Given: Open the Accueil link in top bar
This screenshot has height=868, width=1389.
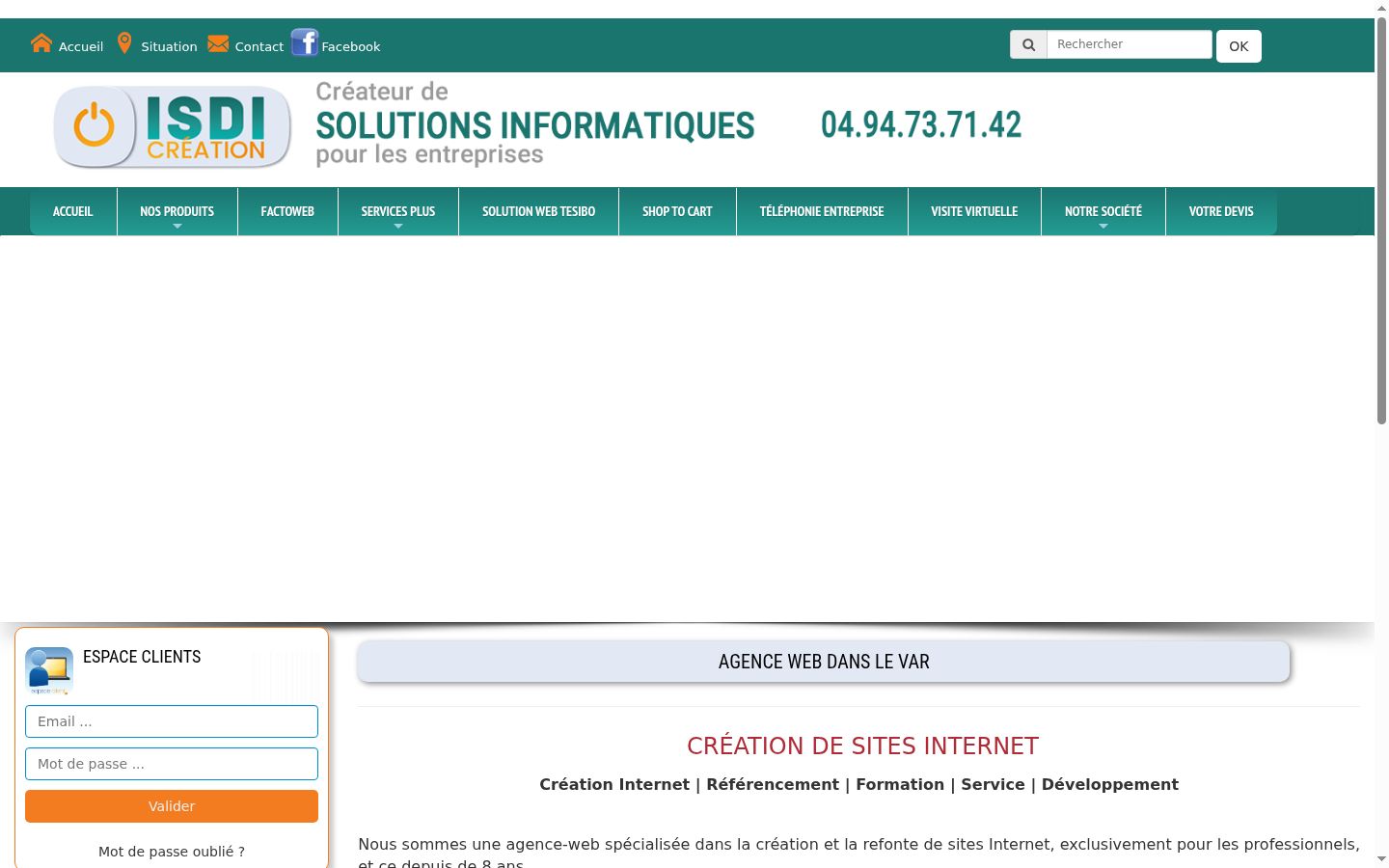Looking at the screenshot, I should (x=81, y=46).
